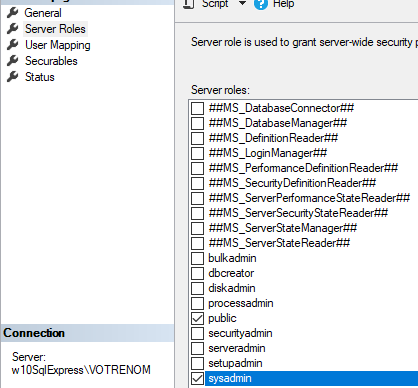Click the 'Server roles:' list label
This screenshot has width=418, height=388.
pos(220,90)
